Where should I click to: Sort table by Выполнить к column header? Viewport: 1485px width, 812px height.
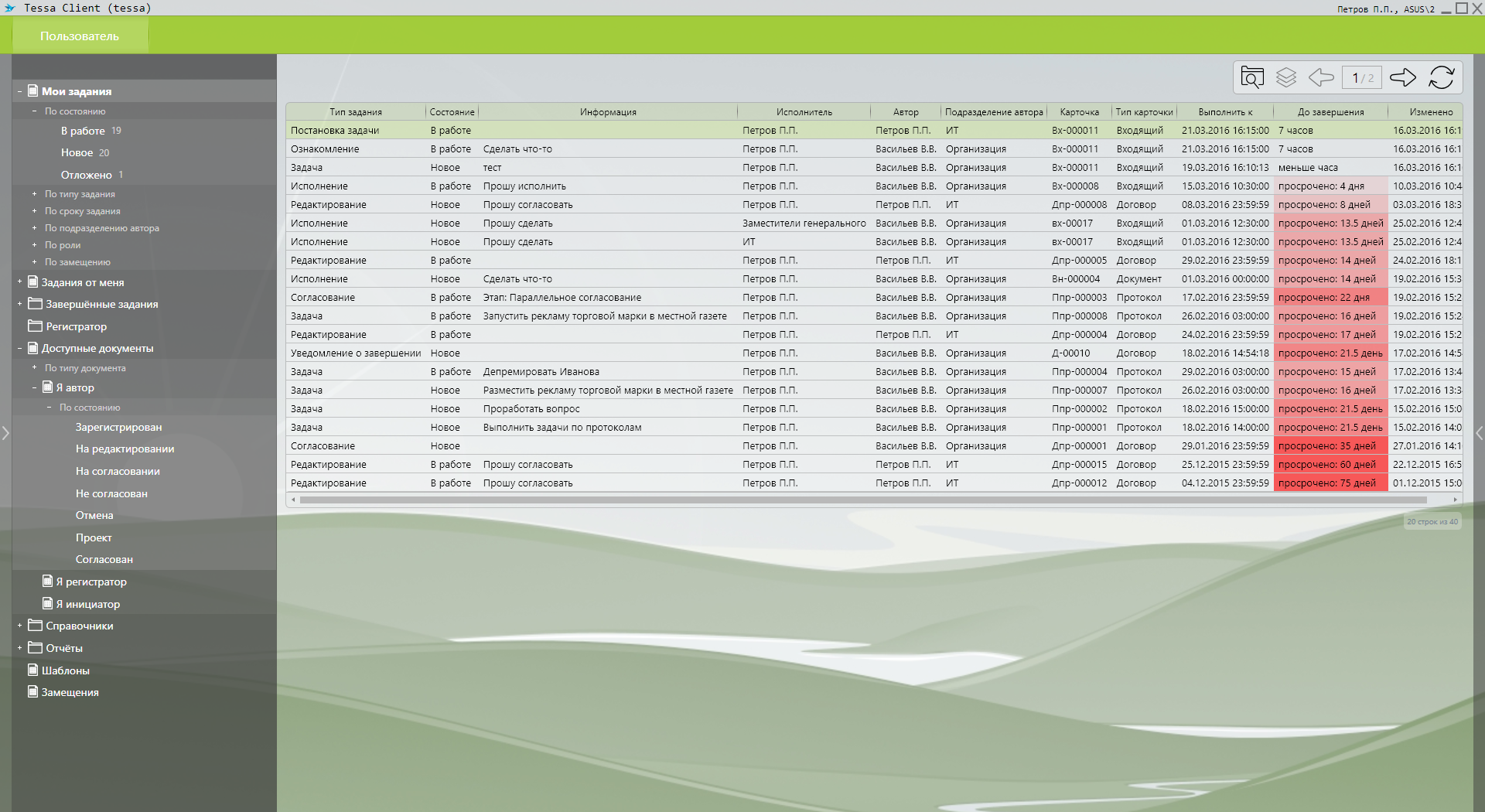coord(1224,112)
